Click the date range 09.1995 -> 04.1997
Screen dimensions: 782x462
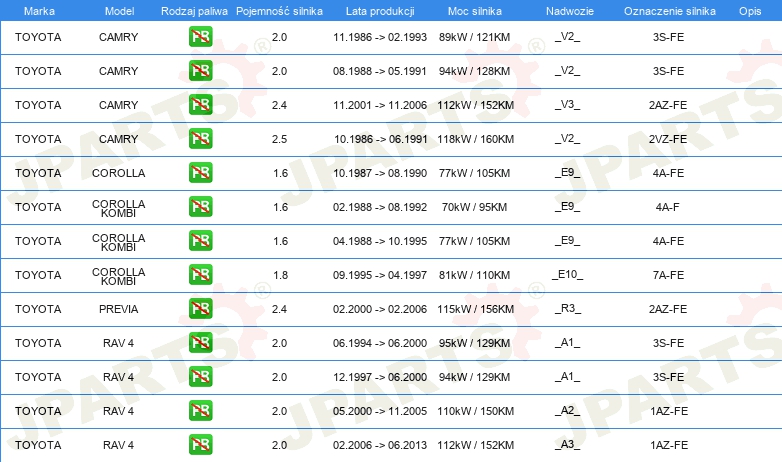coord(380,275)
